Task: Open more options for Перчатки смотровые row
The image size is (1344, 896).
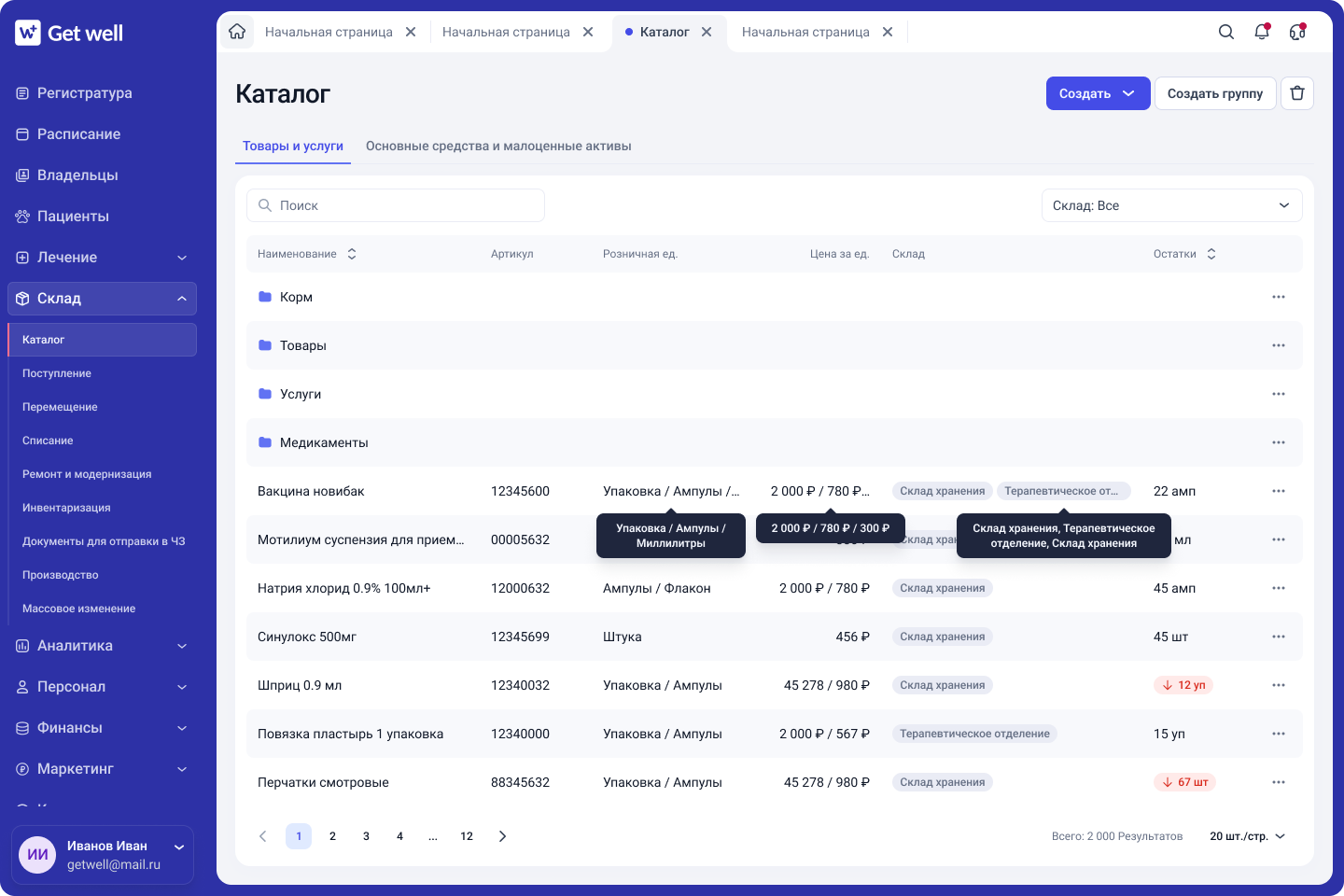Action: pyautogui.click(x=1279, y=782)
